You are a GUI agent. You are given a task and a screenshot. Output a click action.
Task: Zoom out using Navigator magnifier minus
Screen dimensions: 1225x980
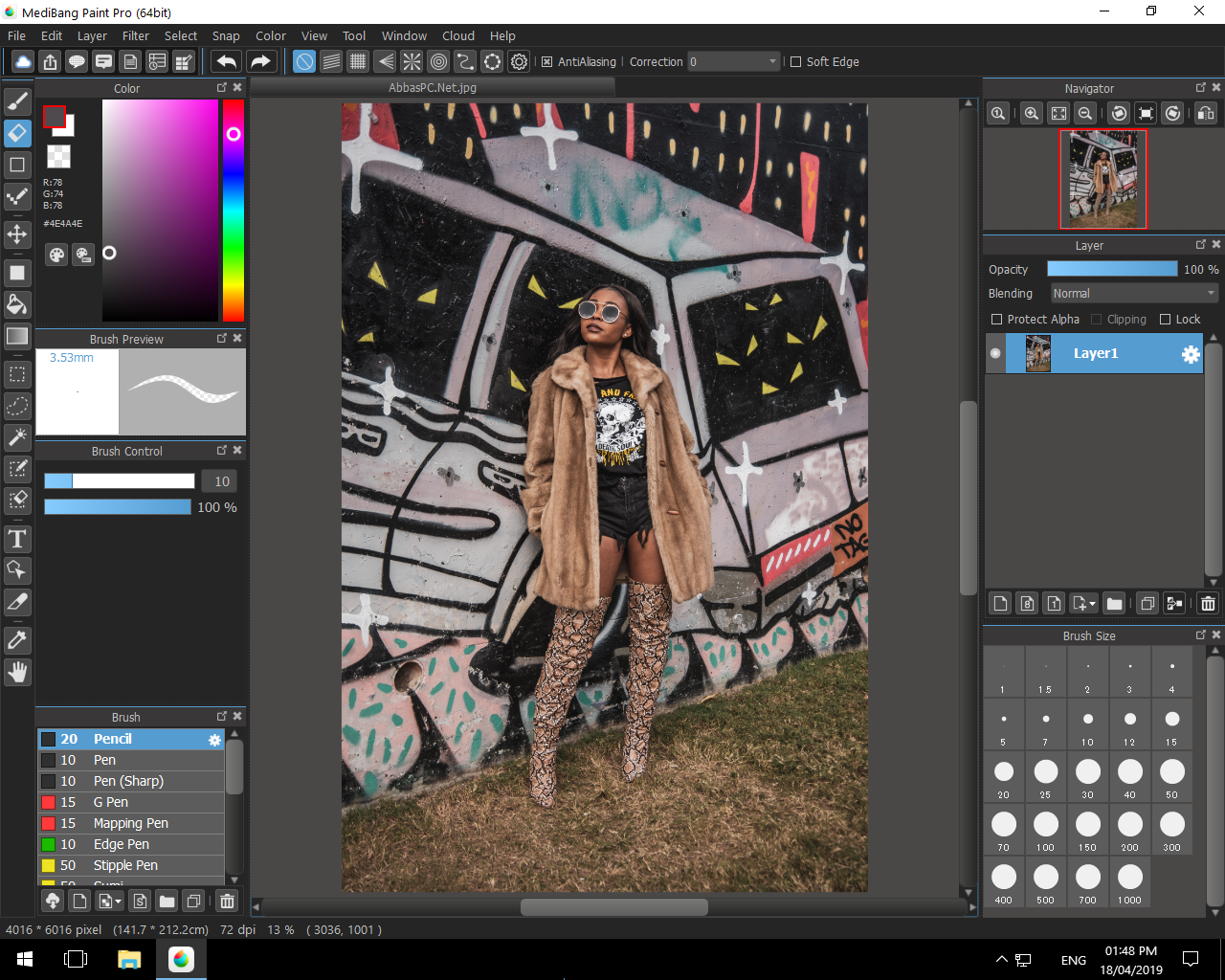tap(1084, 113)
